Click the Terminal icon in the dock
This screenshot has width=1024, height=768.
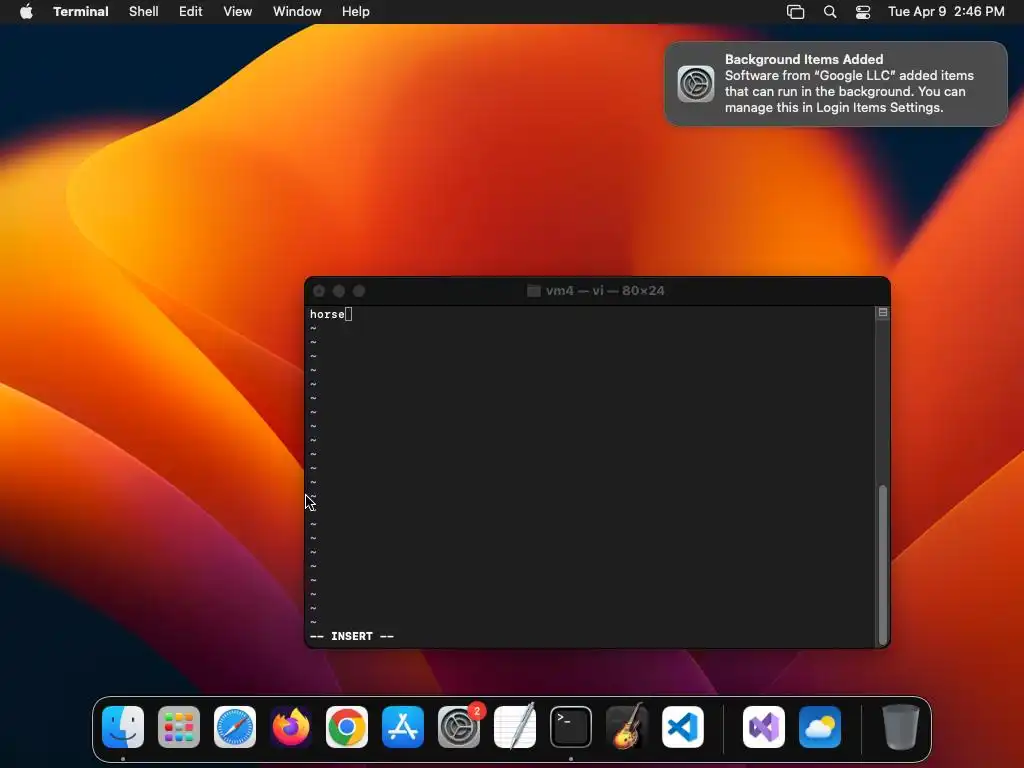[x=571, y=727]
